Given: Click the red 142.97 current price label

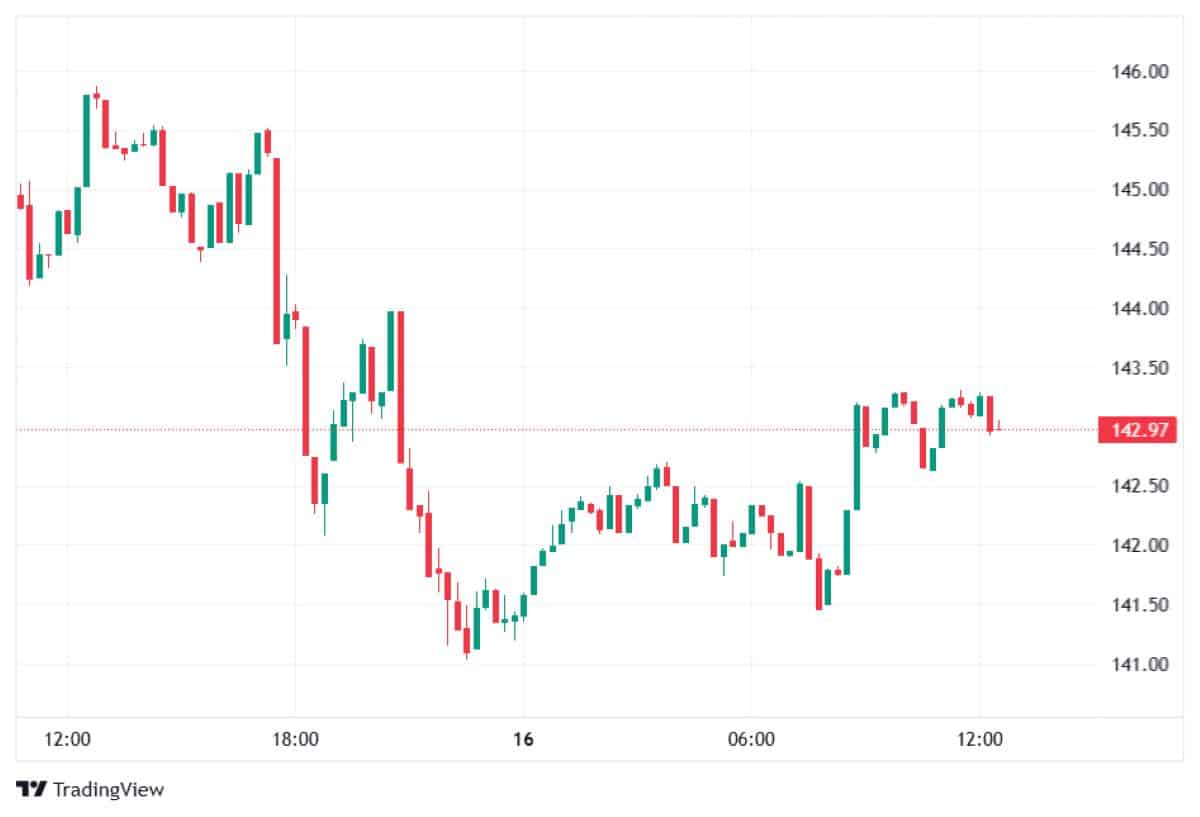Looking at the screenshot, I should click(x=1136, y=430).
